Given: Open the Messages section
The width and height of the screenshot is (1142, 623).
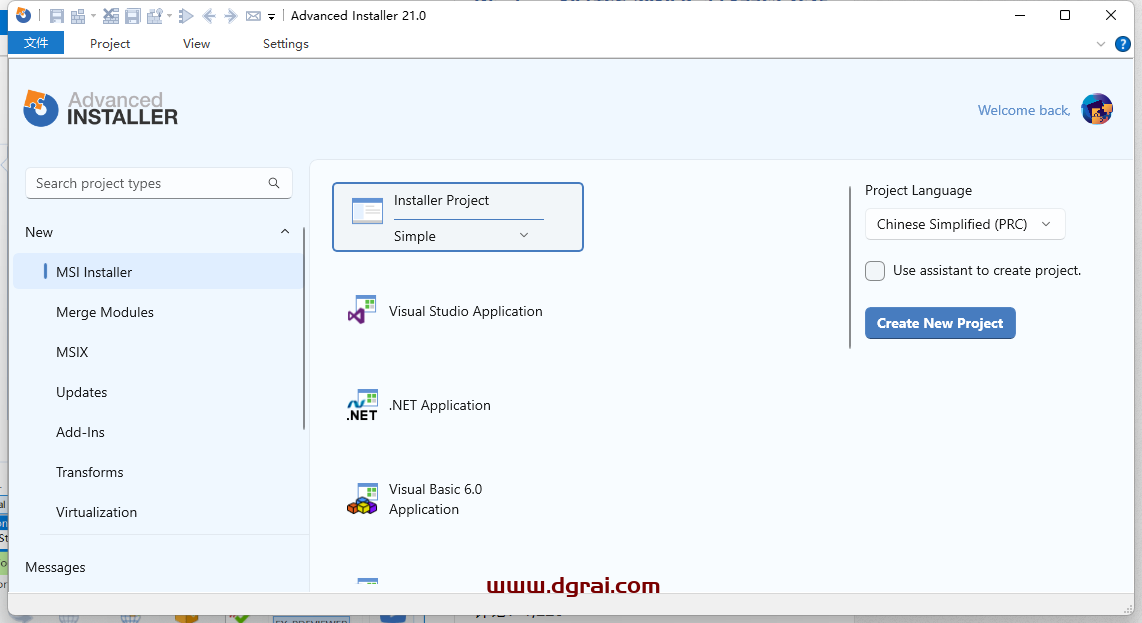Looking at the screenshot, I should (55, 567).
